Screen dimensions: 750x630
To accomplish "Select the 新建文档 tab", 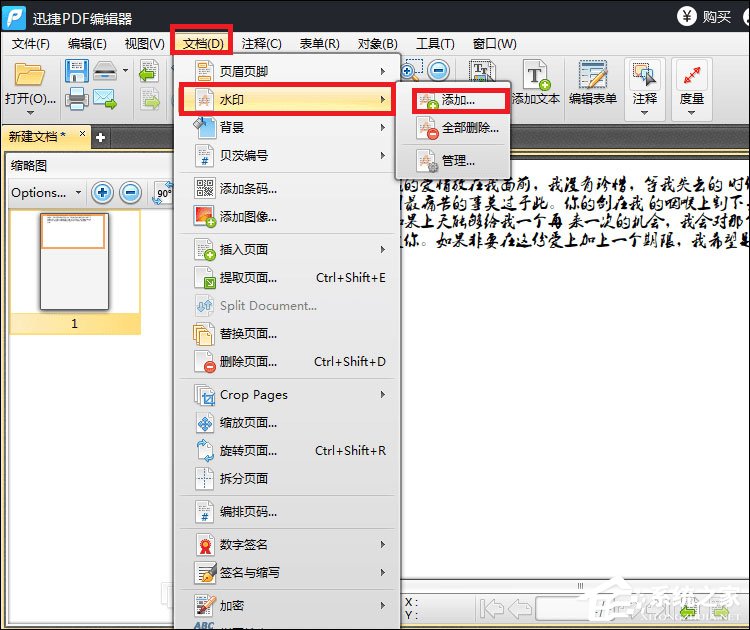I will 37,136.
